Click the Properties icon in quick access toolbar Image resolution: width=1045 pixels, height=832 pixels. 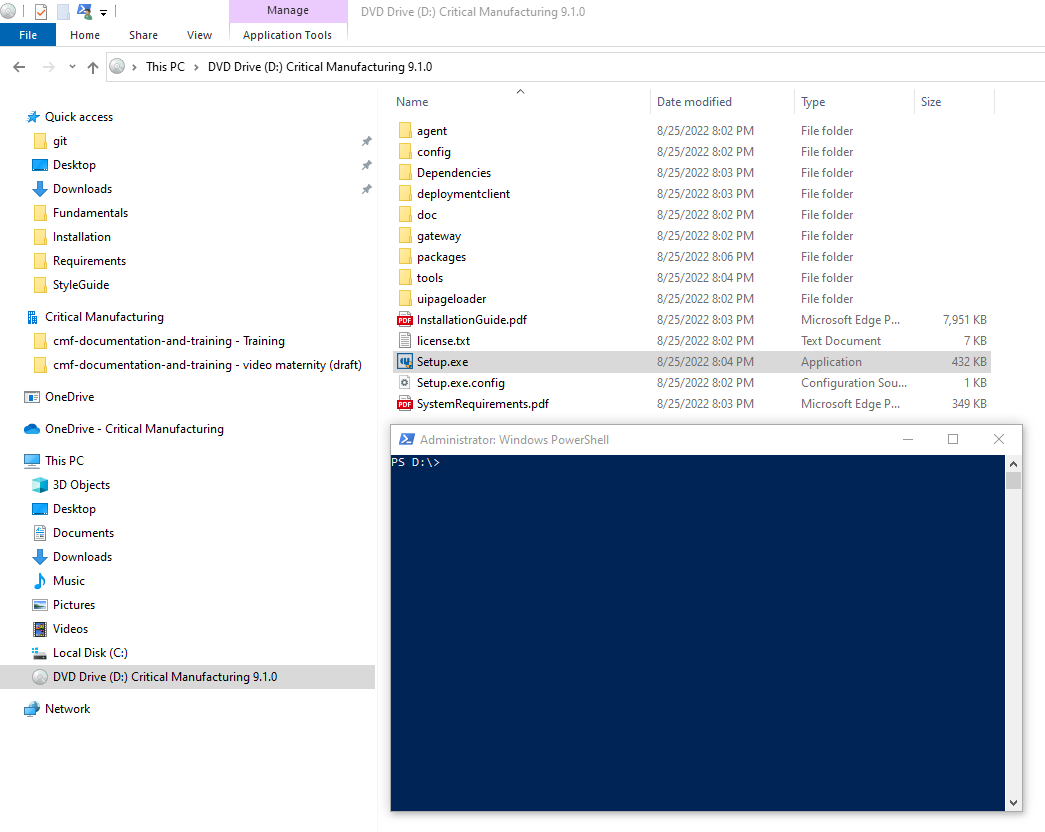tap(41, 12)
